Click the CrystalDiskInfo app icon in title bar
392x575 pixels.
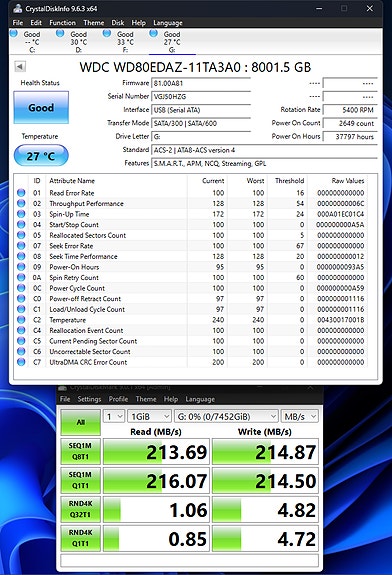coord(17,8)
